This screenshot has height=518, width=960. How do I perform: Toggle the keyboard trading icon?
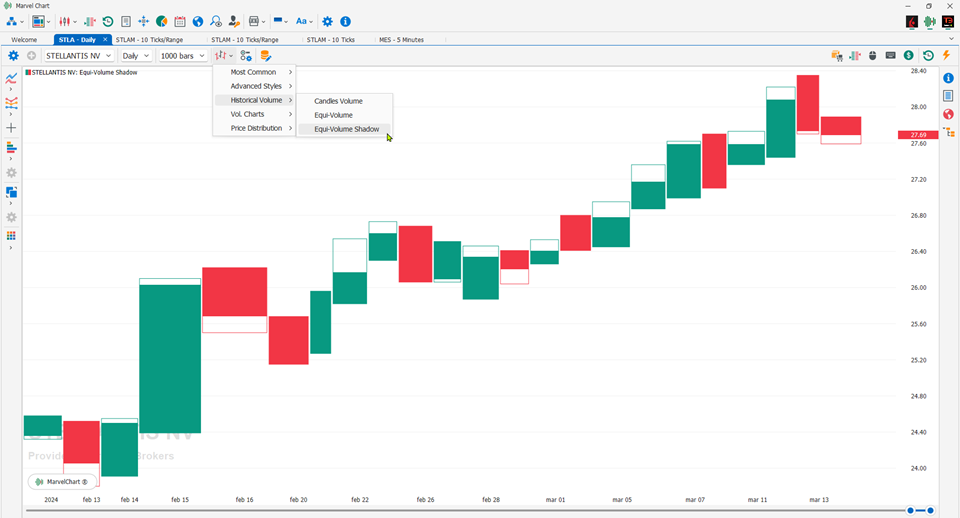[890, 56]
